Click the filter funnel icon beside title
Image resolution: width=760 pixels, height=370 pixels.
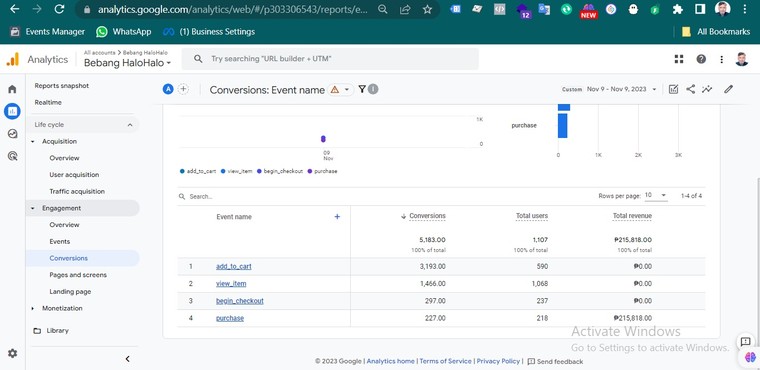[x=362, y=89]
